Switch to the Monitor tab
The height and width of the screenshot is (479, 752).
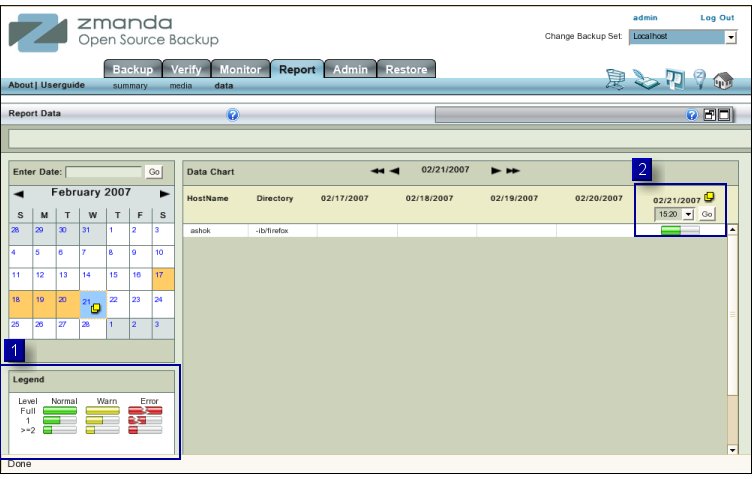(x=240, y=70)
